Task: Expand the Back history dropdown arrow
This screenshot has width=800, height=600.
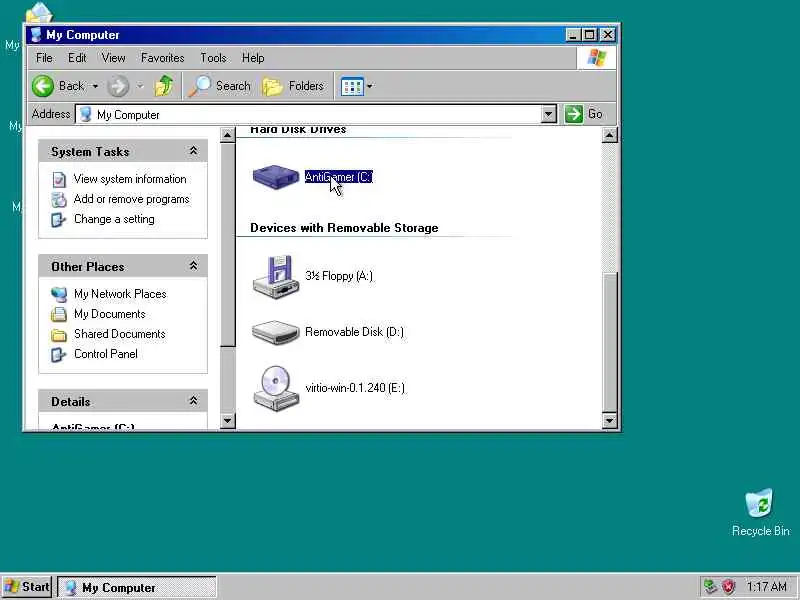Action: pos(95,86)
